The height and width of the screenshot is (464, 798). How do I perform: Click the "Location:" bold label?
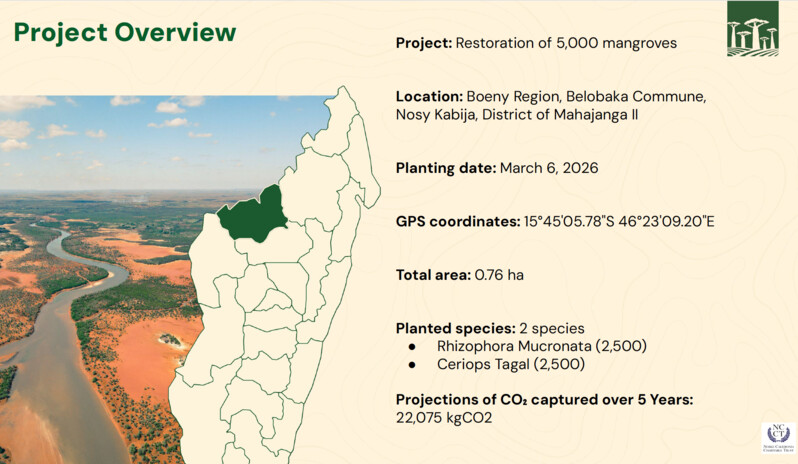click(x=429, y=97)
